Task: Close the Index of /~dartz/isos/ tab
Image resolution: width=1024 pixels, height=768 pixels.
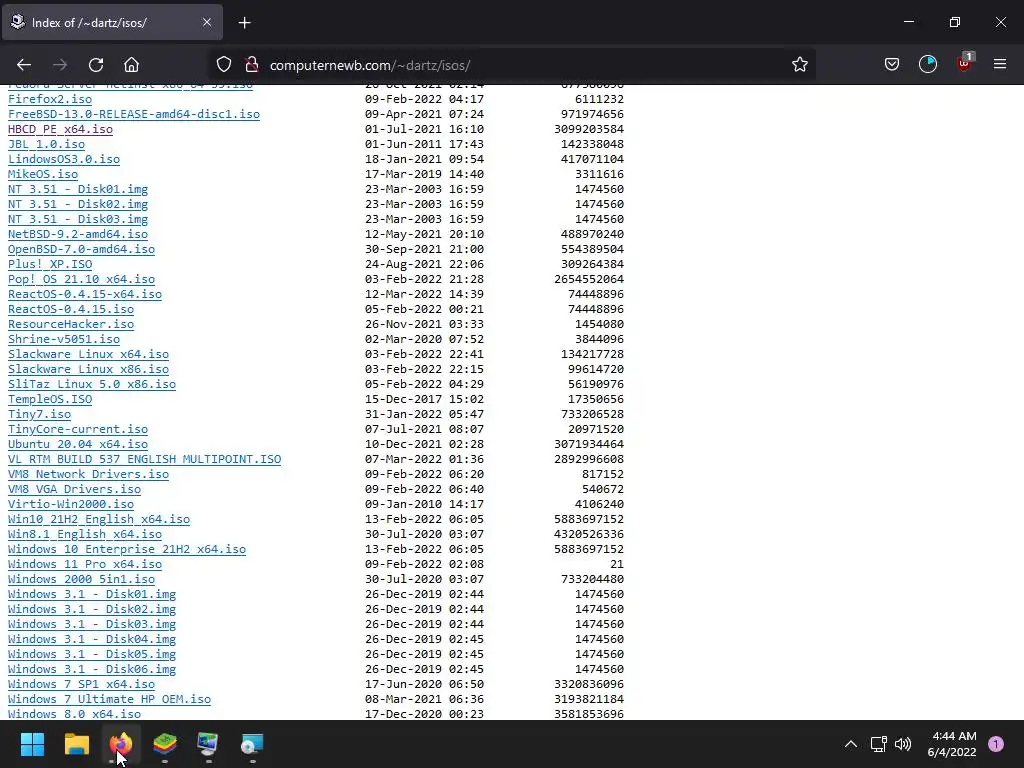Action: [206, 22]
